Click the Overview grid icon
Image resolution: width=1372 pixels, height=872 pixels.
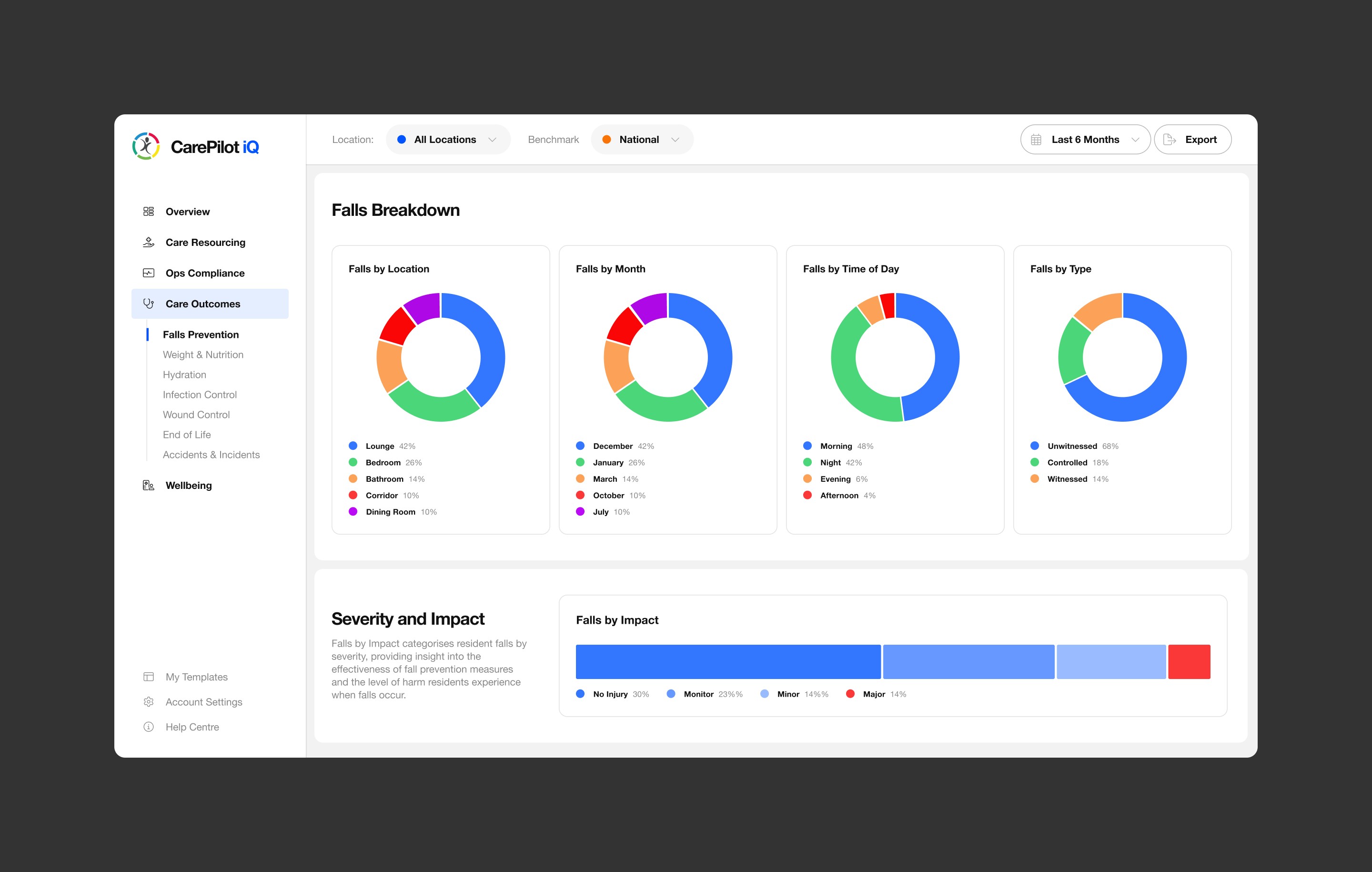pos(149,212)
